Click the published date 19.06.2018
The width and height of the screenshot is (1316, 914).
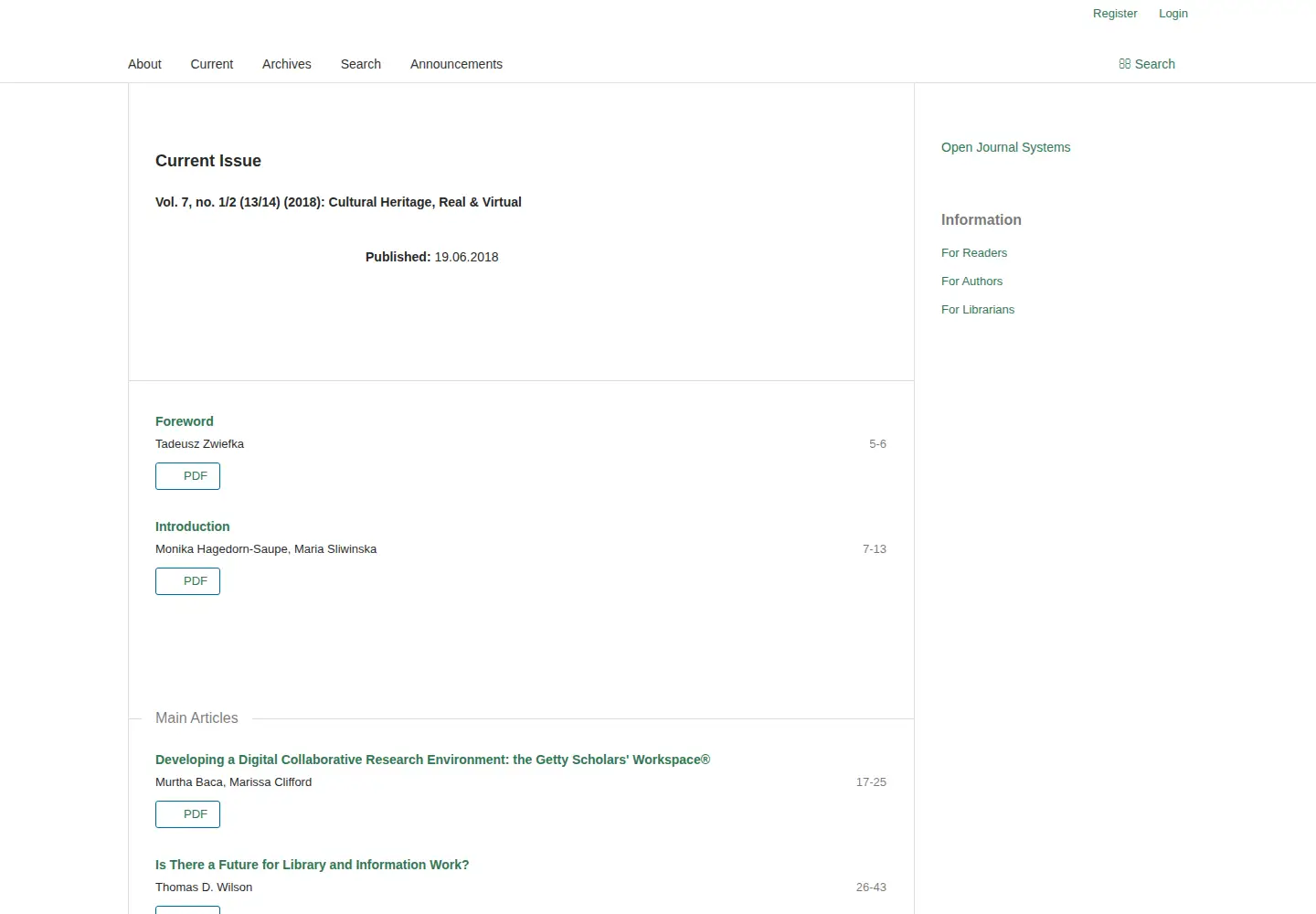466,257
